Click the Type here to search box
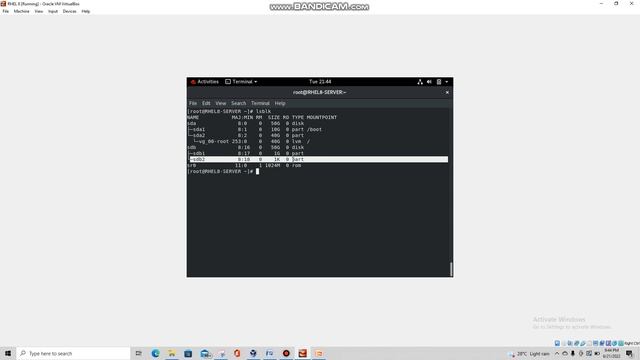This screenshot has height=360, width=640. (x=73, y=353)
